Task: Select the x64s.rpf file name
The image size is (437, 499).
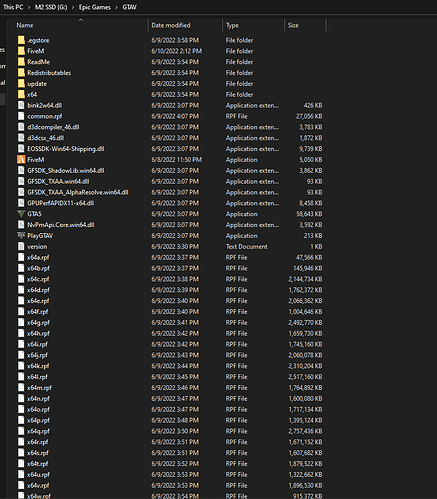Action: click(x=38, y=453)
